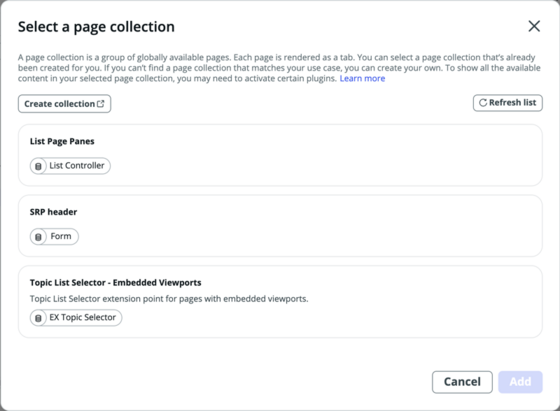Click the Topic List Selector description text
The height and width of the screenshot is (411, 560).
pyautogui.click(x=169, y=299)
